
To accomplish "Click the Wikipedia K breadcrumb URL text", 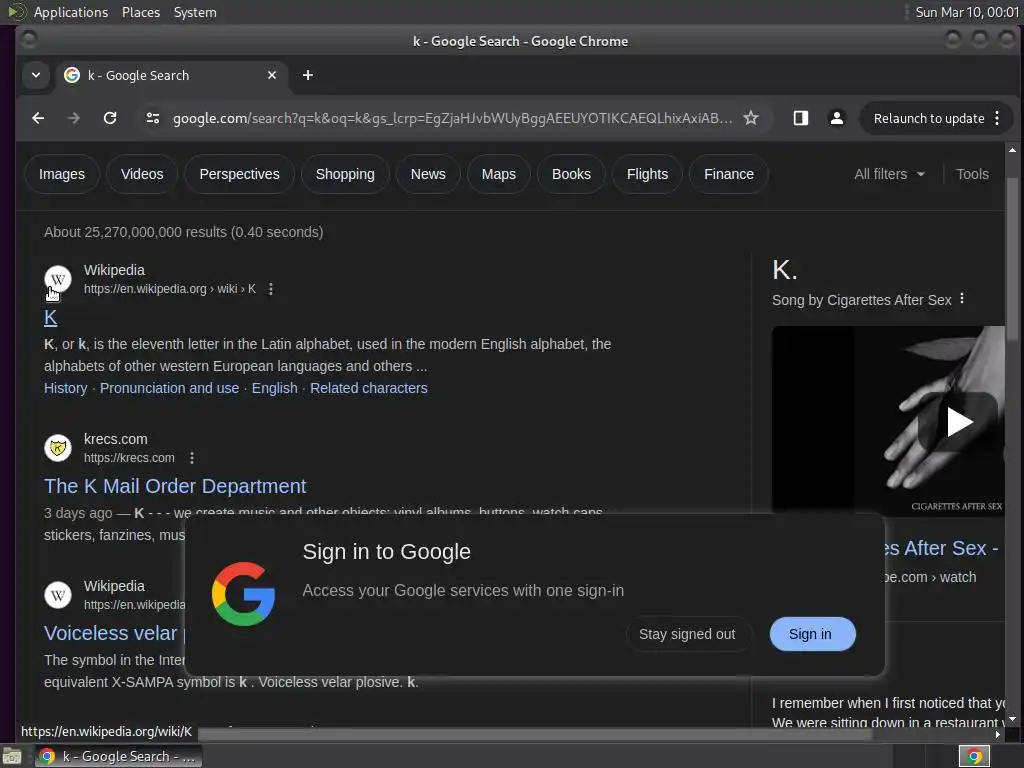I will click(x=170, y=289).
